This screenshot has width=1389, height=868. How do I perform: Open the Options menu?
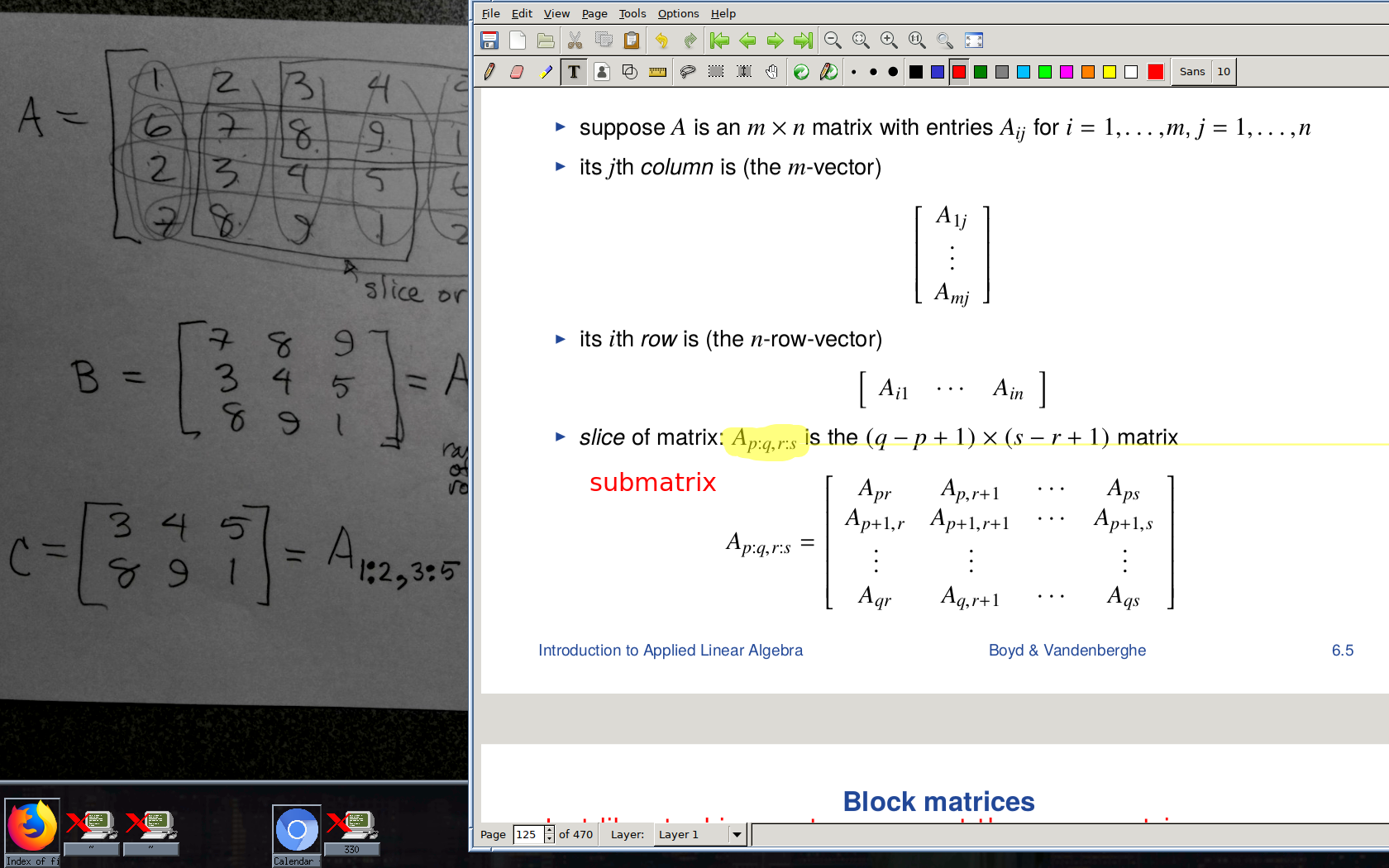coord(678,13)
